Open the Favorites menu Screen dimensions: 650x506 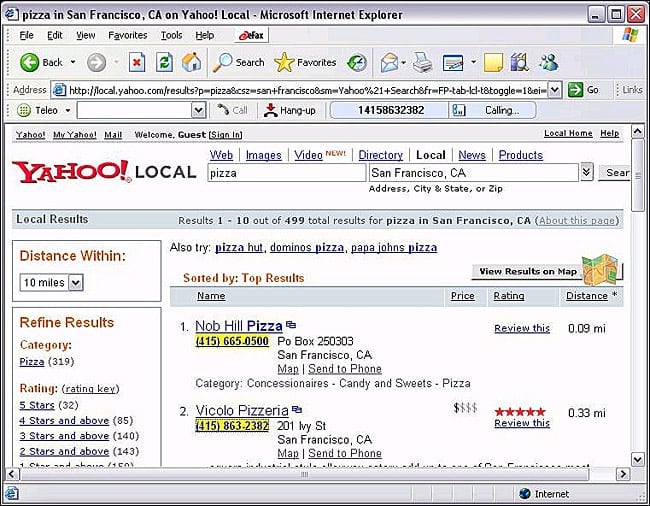(127, 35)
